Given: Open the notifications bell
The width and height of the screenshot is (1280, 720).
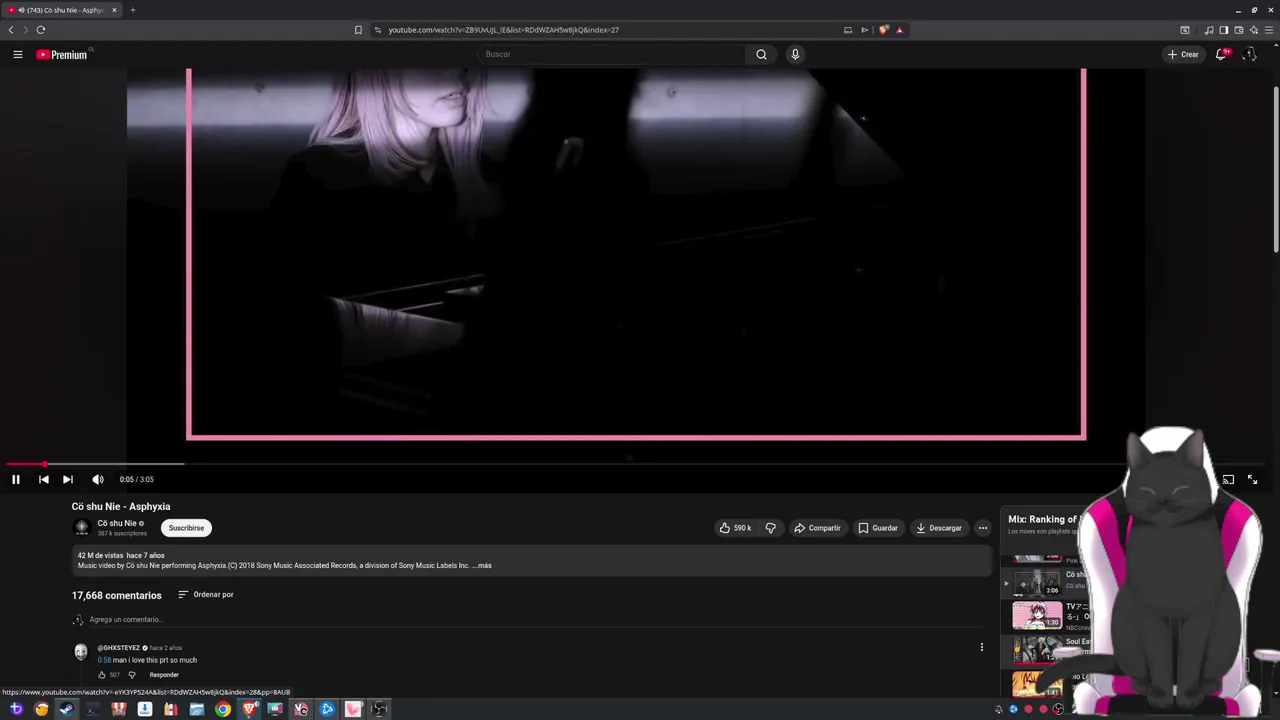Looking at the screenshot, I should [x=1221, y=54].
